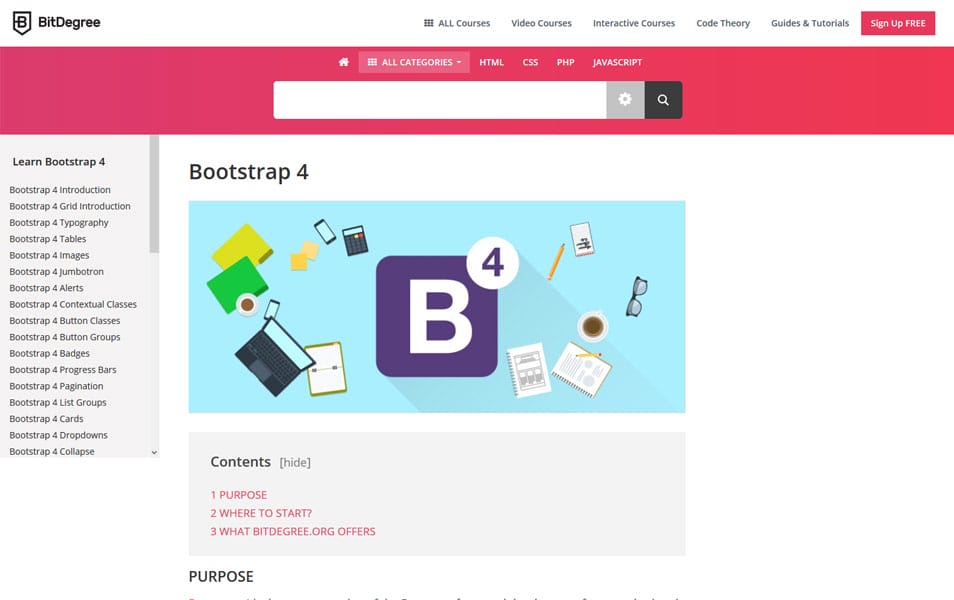
Task: Open Bootstrap 4 Tables tutorial
Action: (47, 239)
